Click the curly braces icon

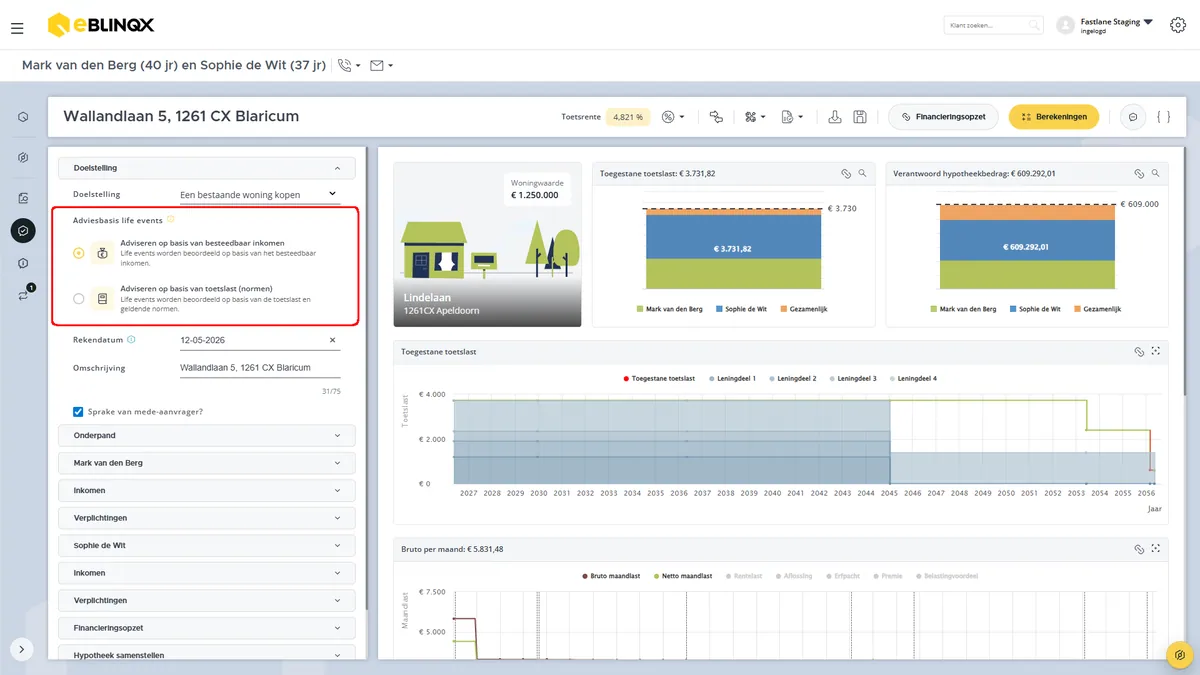click(1163, 117)
